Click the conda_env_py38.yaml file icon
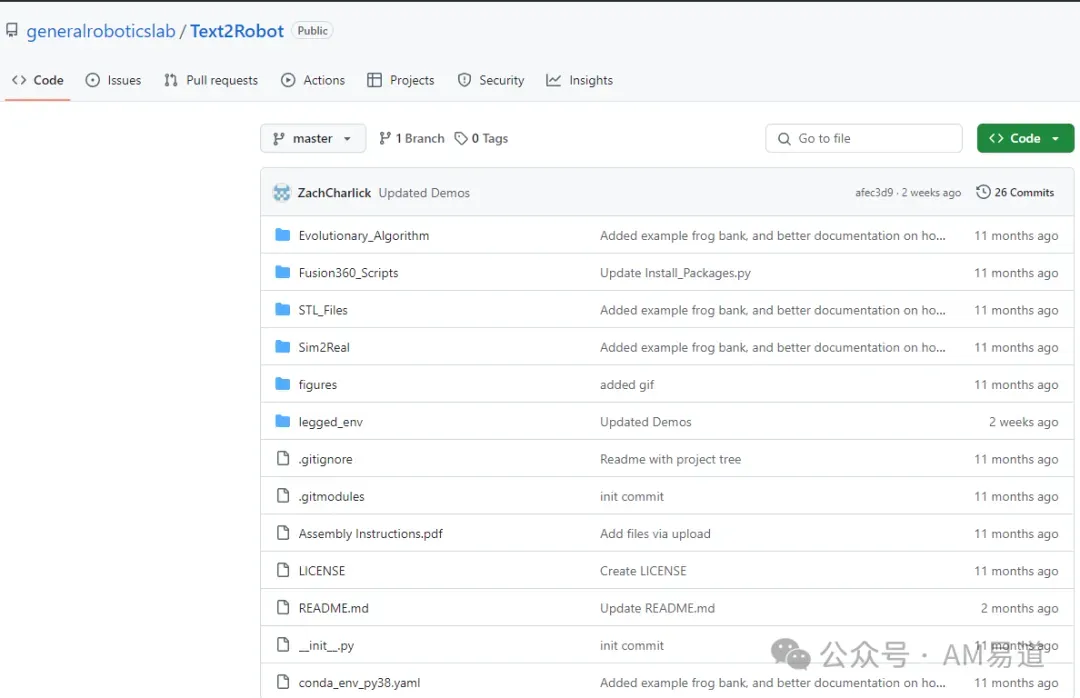The height and width of the screenshot is (698, 1080). 282,681
